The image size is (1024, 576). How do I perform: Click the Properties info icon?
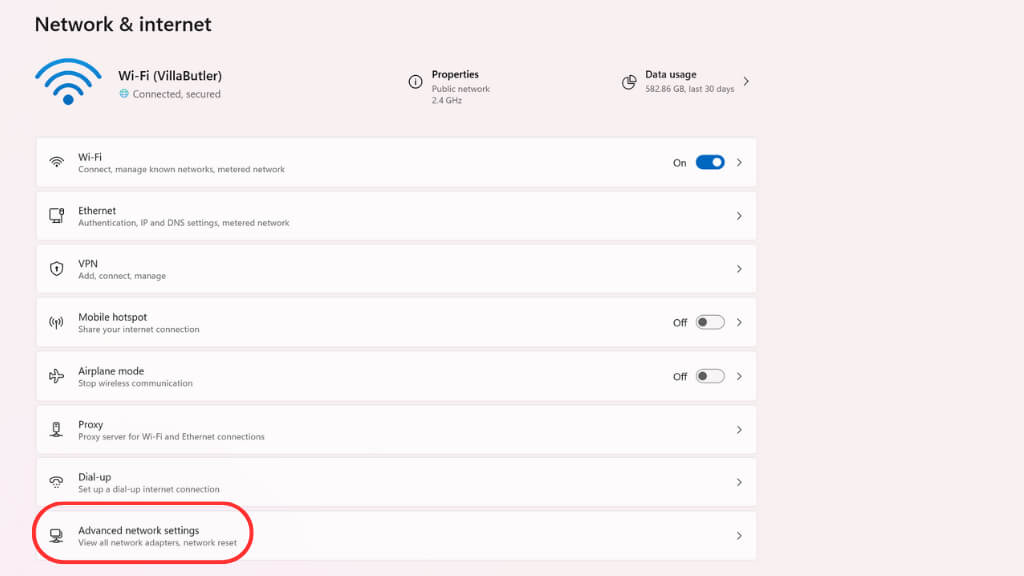pyautogui.click(x=415, y=82)
